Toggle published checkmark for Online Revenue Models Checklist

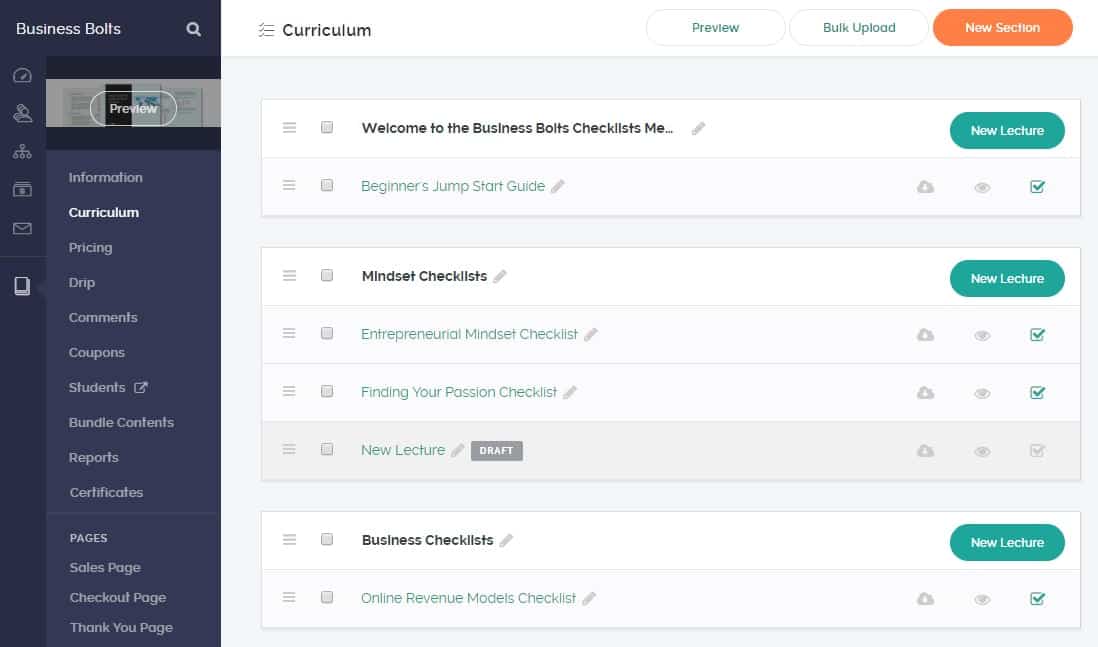point(1037,599)
